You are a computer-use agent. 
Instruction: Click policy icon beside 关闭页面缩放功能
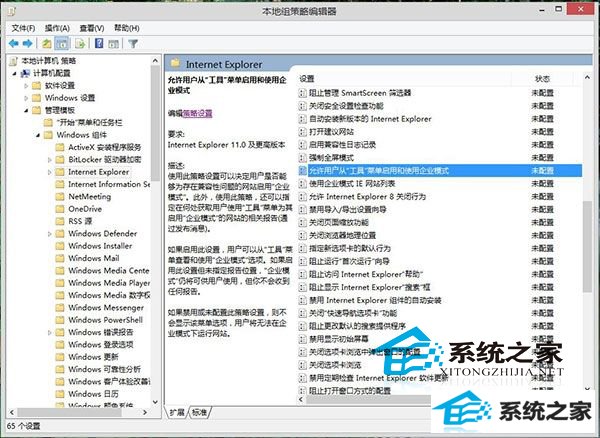(302, 223)
